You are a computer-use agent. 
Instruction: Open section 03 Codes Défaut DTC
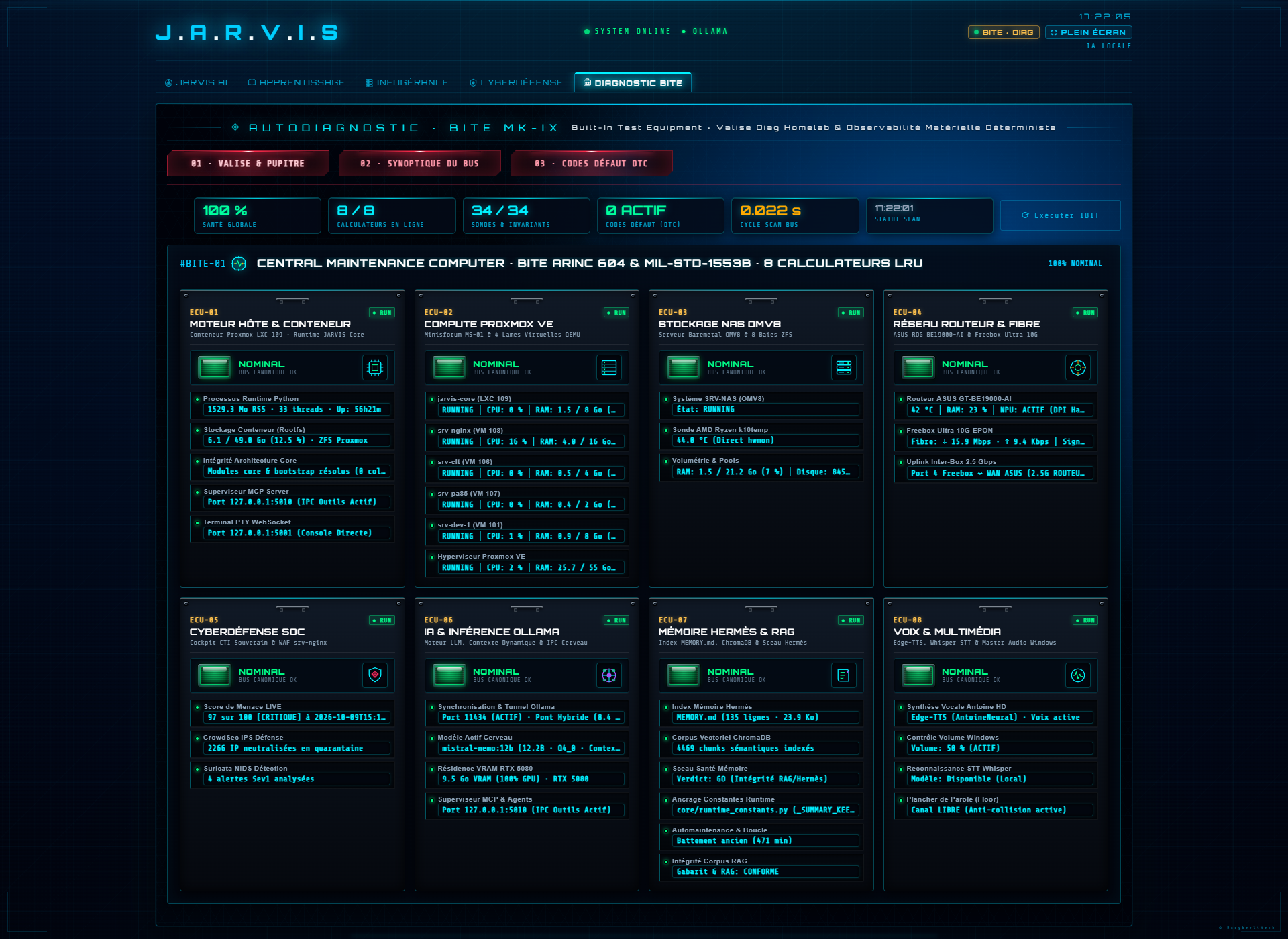(x=591, y=164)
